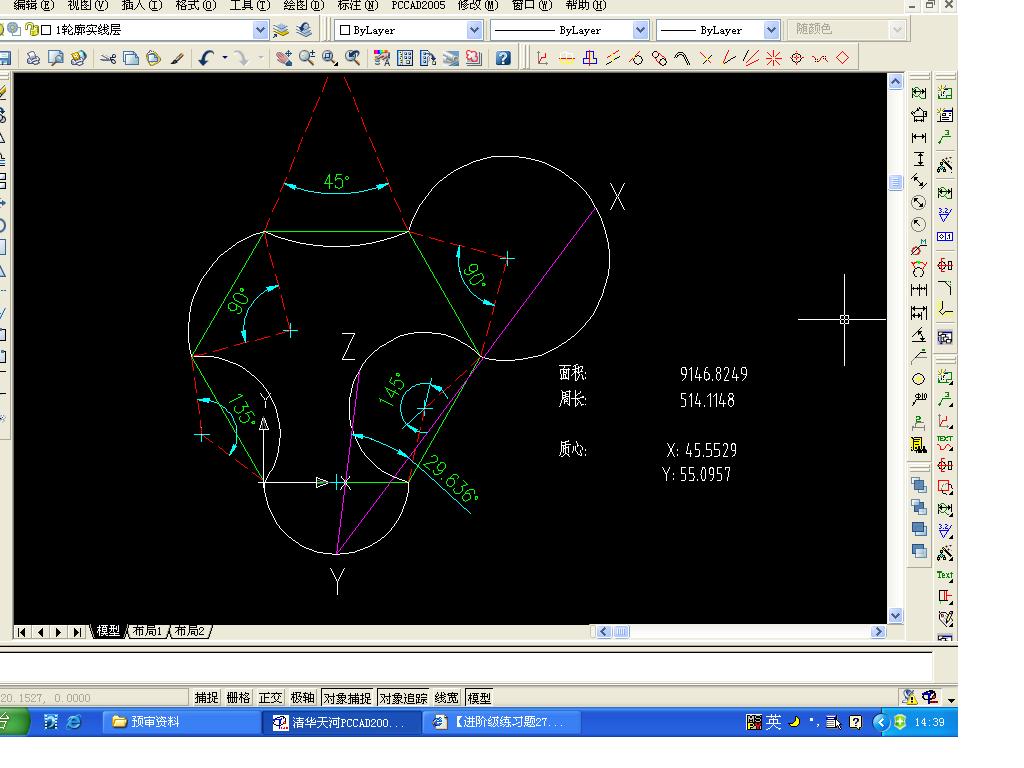Open the Properties palette icon
Image resolution: width=1024 pixels, height=768 pixels.
point(382,59)
